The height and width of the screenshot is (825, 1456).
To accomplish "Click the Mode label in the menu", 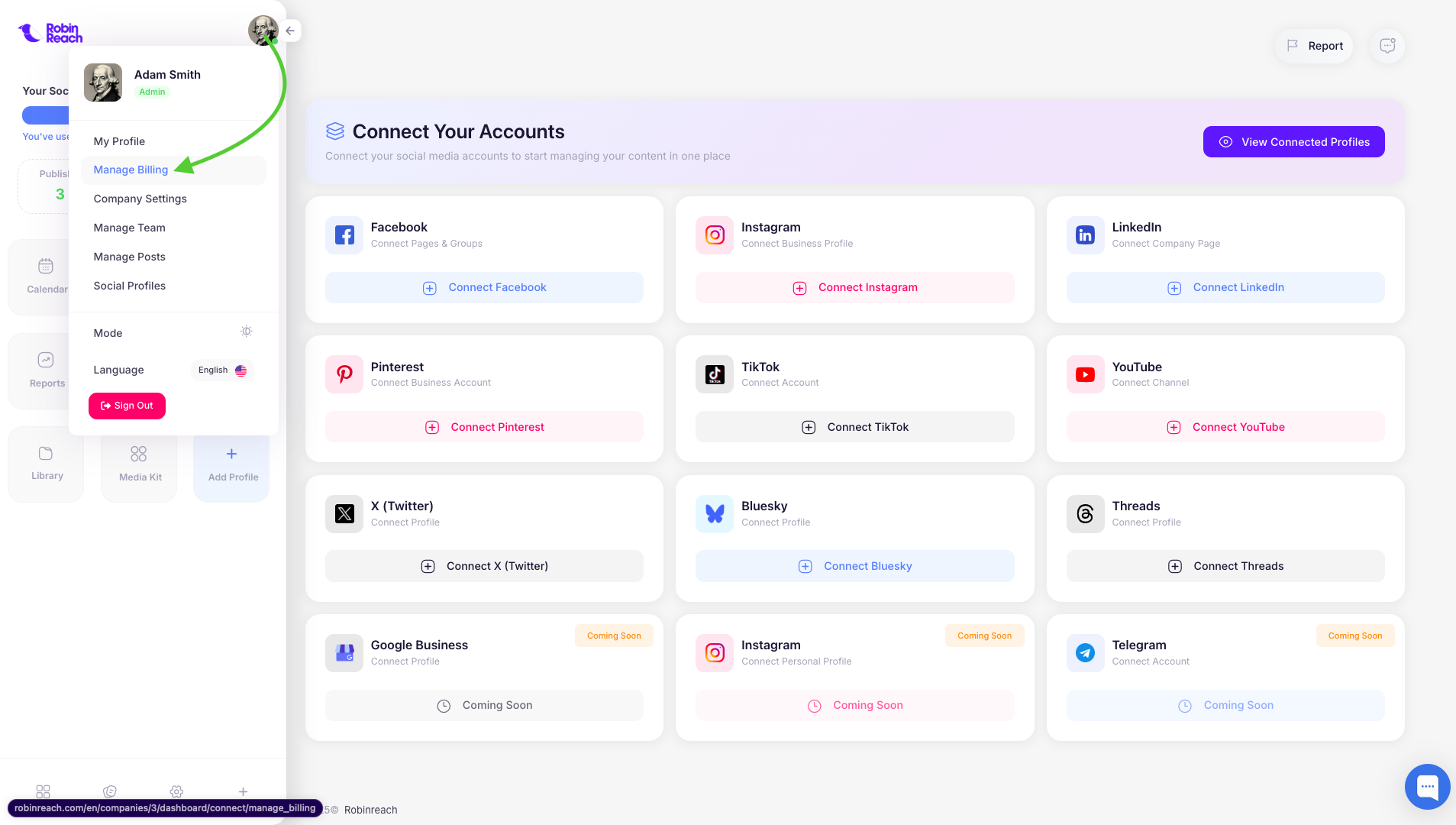I will click(108, 333).
